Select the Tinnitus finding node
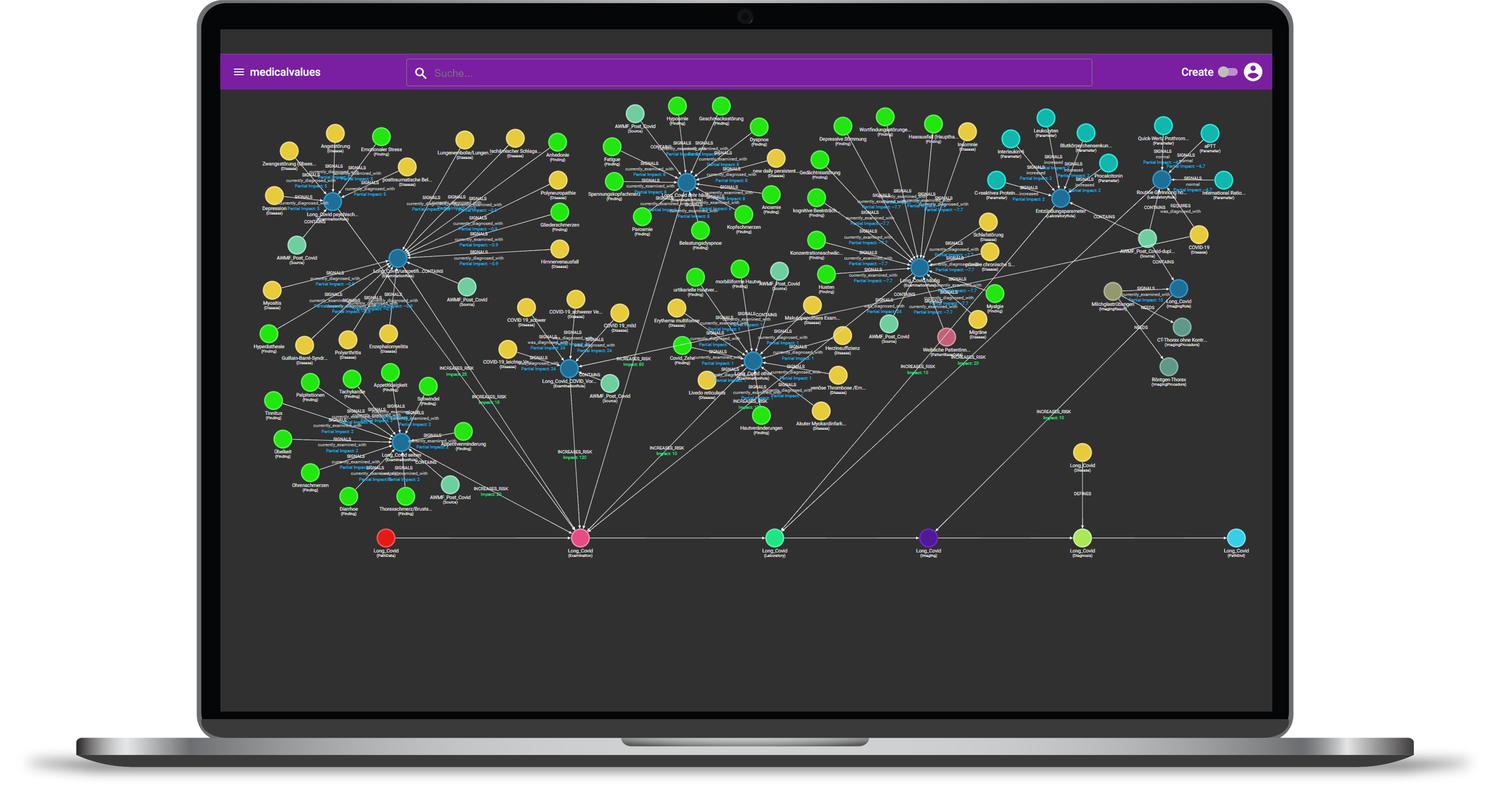The height and width of the screenshot is (812, 1498). pyautogui.click(x=273, y=400)
